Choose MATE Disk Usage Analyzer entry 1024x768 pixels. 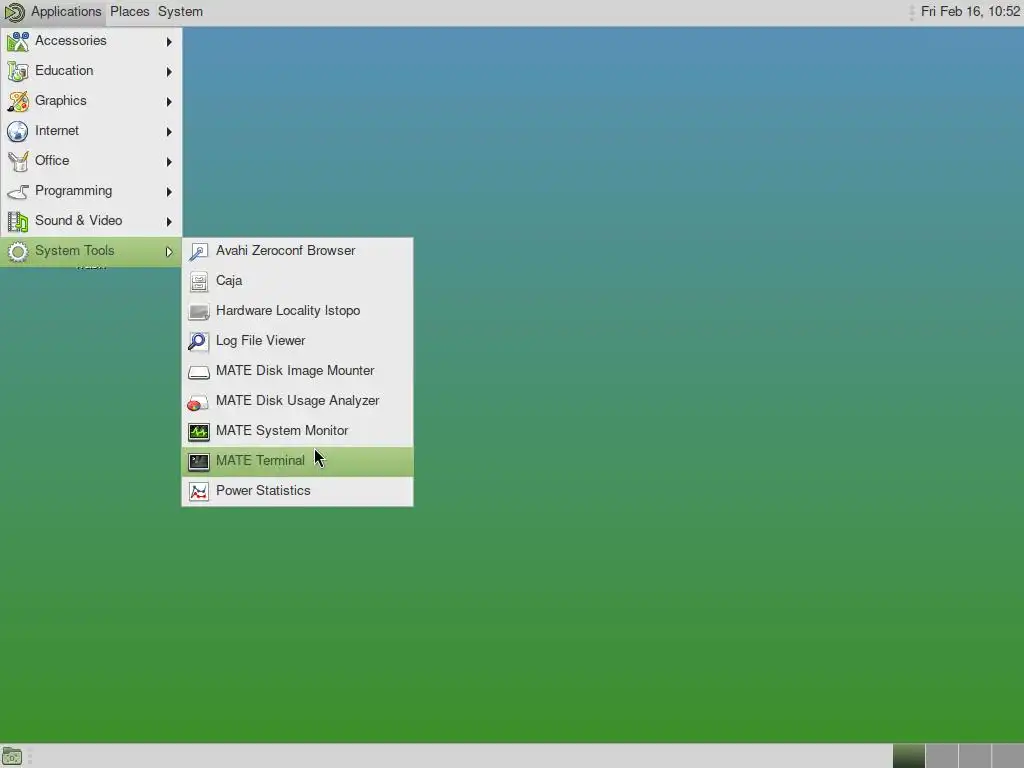297,401
